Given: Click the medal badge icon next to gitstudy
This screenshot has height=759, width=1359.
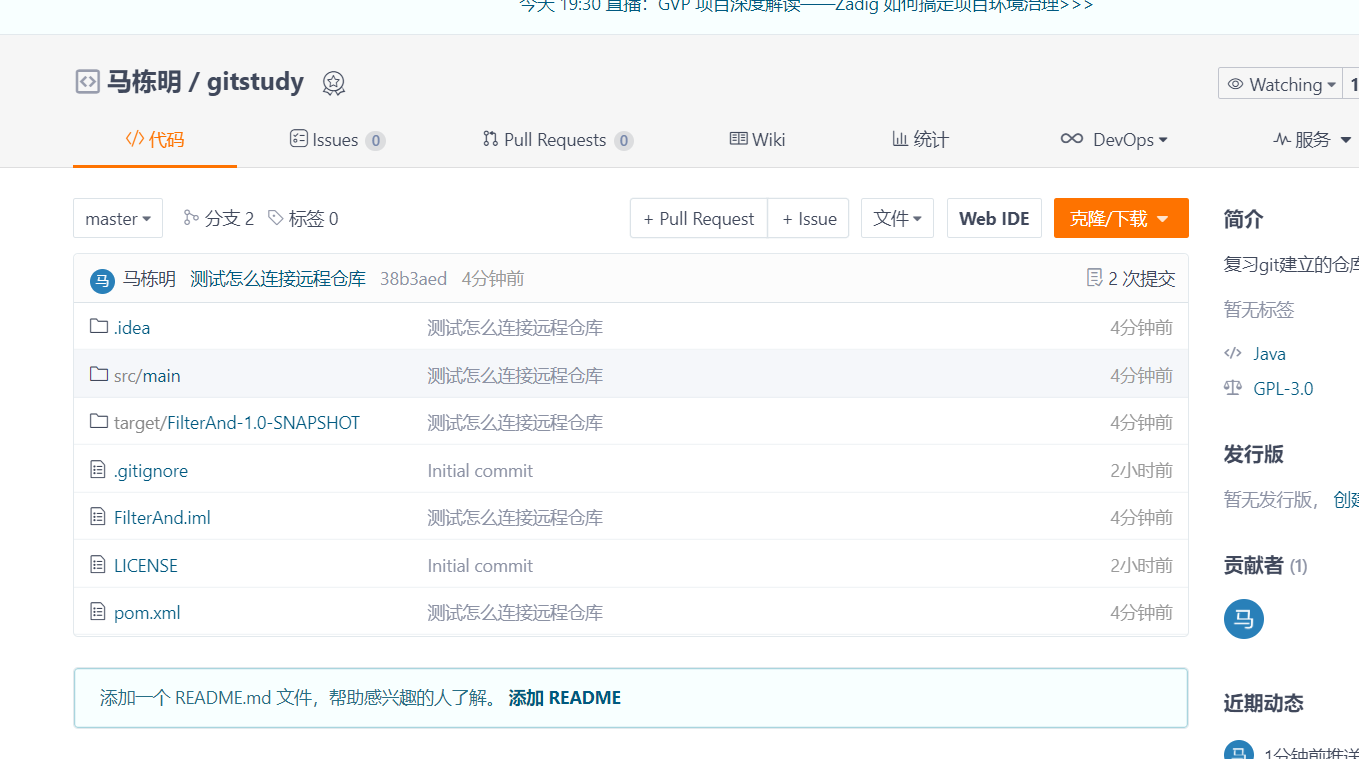Looking at the screenshot, I should click(333, 83).
